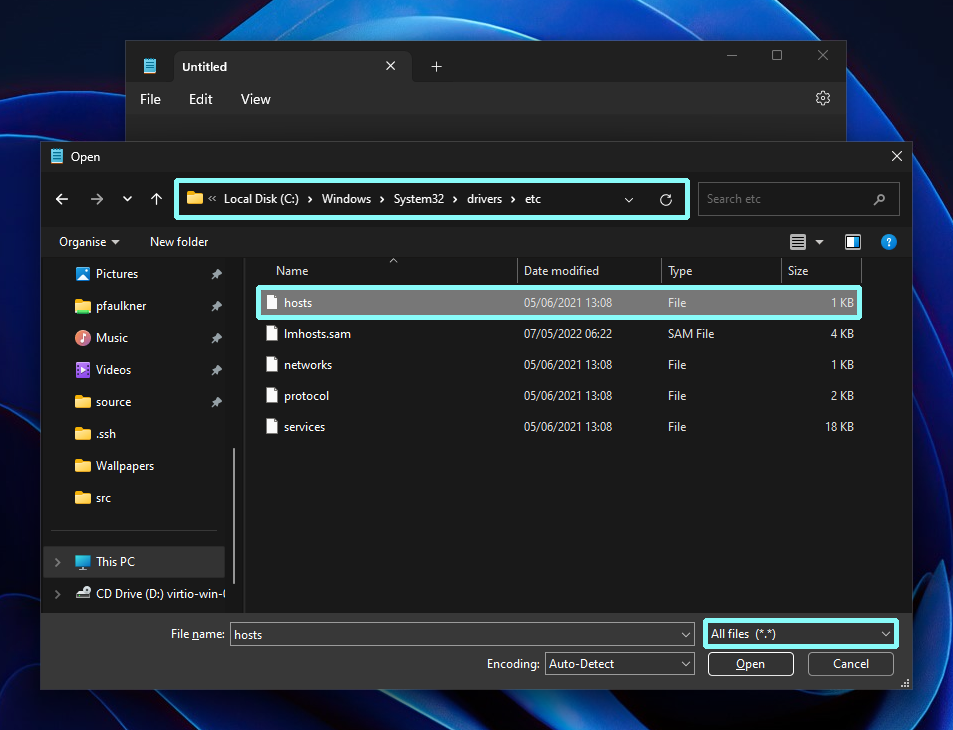Open the blue Help icon
Image resolution: width=953 pixels, height=730 pixels.
(x=889, y=242)
